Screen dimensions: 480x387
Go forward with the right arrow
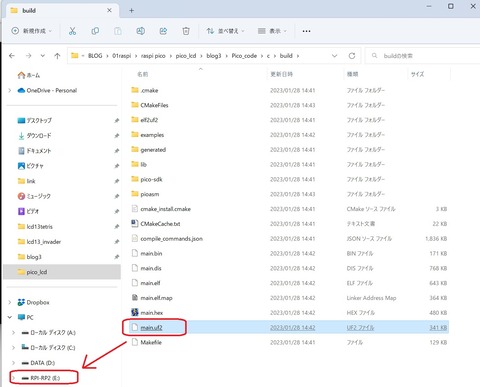[28, 56]
